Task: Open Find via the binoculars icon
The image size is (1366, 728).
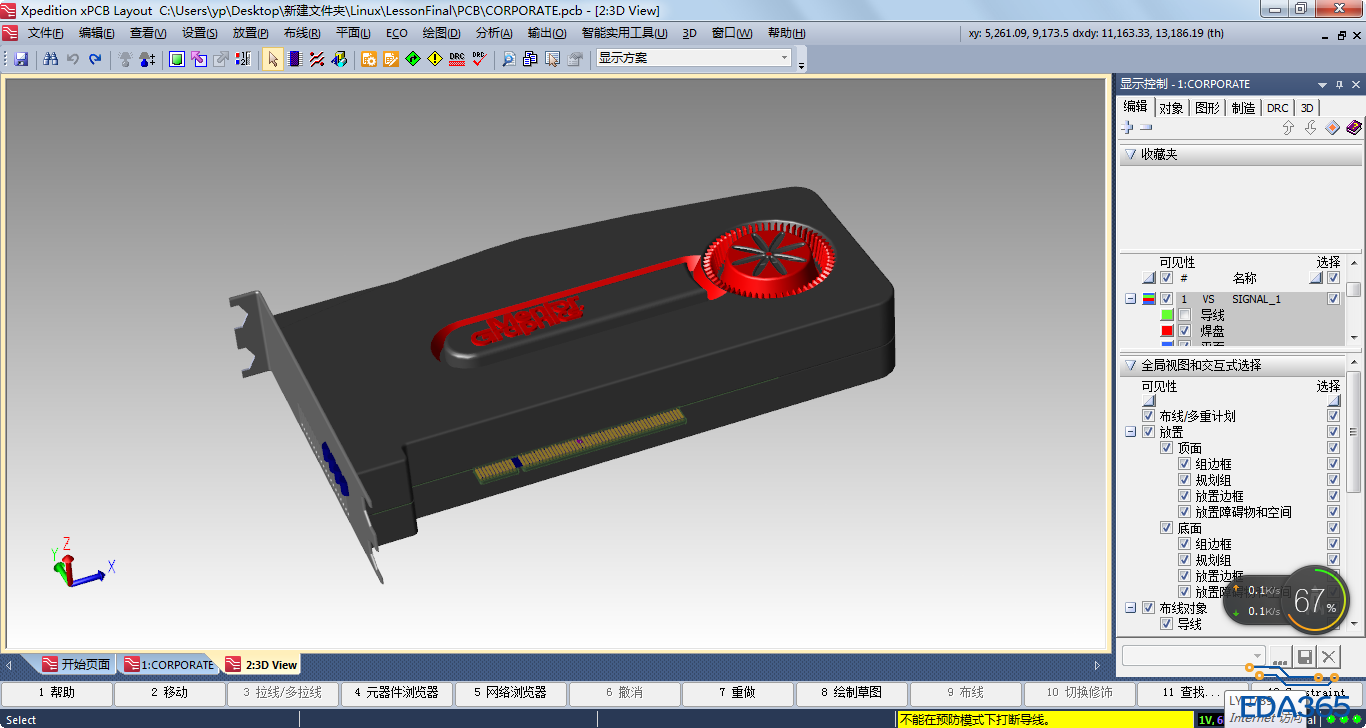Action: [51, 59]
